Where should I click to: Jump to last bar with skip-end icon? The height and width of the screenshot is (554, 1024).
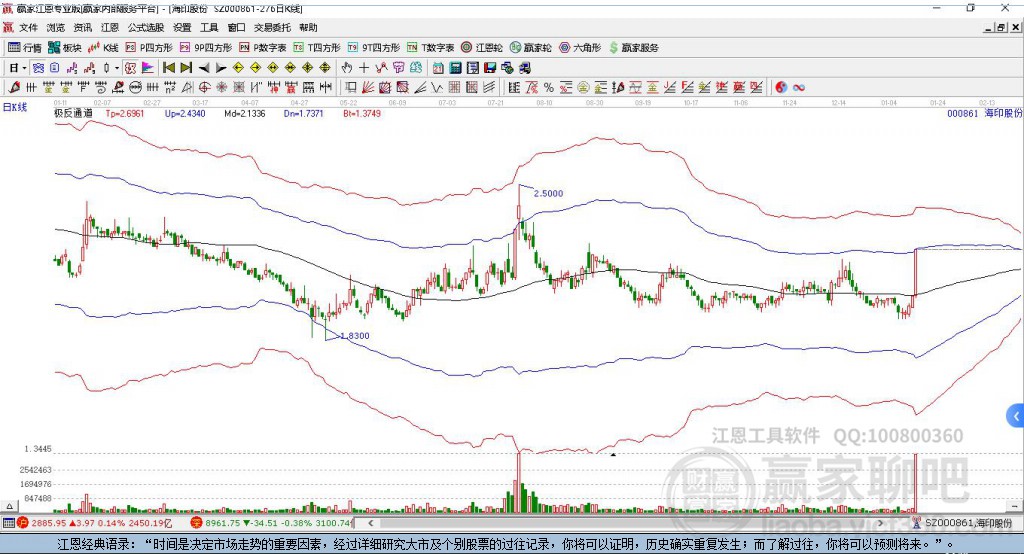pyautogui.click(x=186, y=68)
